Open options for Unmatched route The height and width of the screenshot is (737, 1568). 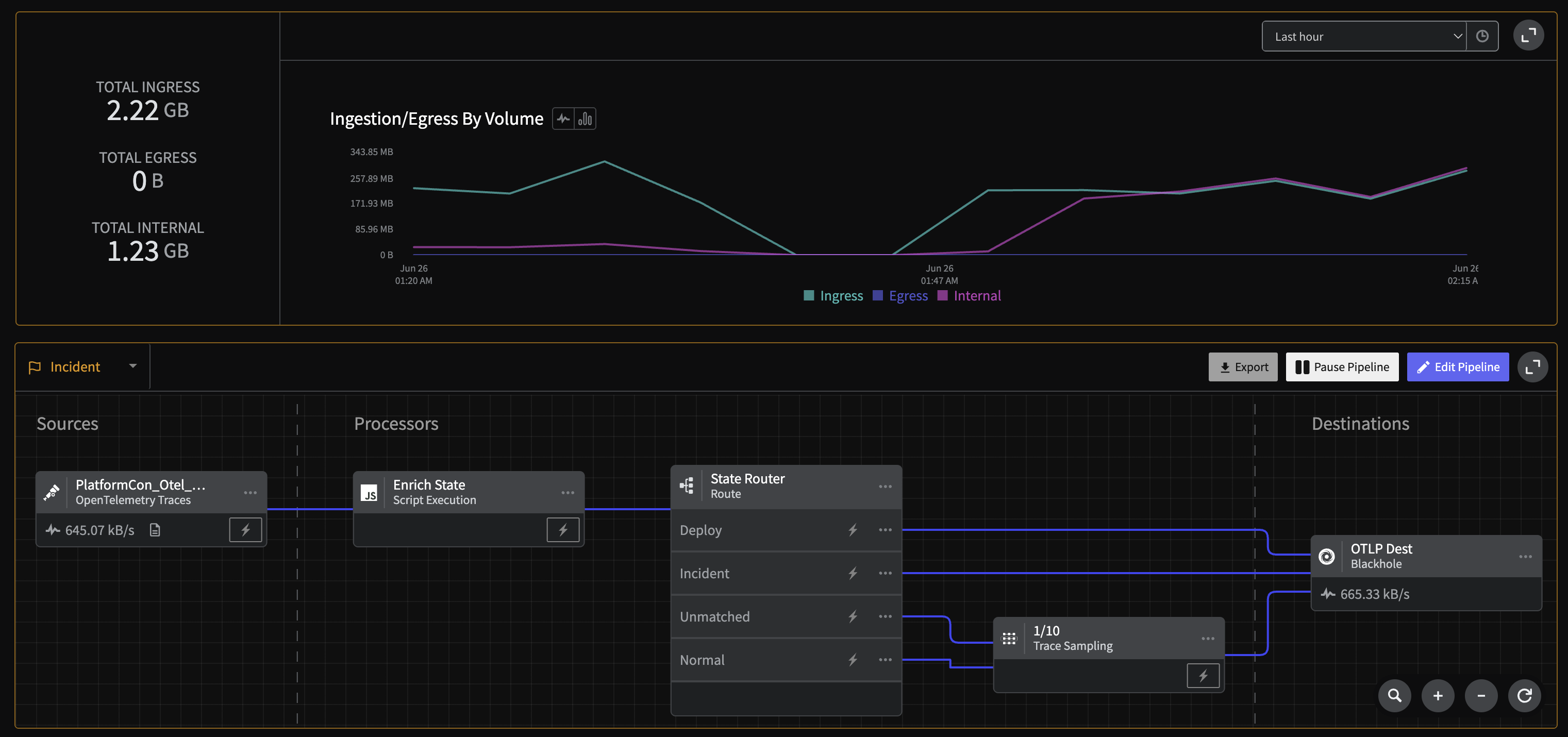(885, 616)
